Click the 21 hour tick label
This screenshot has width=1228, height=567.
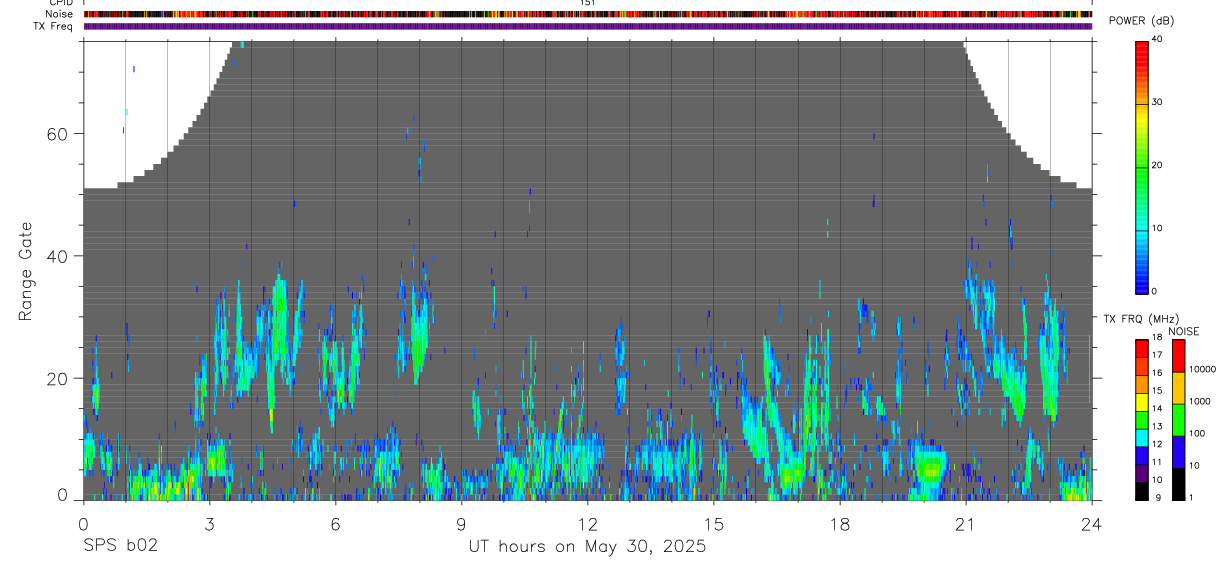coord(966,523)
